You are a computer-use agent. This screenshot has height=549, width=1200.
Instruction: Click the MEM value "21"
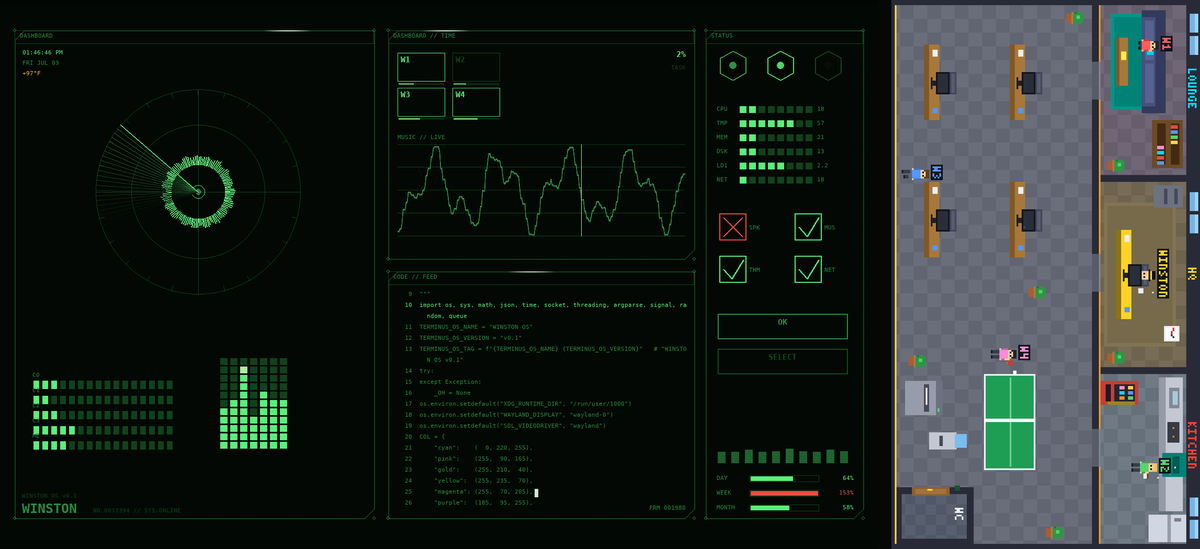tap(820, 137)
